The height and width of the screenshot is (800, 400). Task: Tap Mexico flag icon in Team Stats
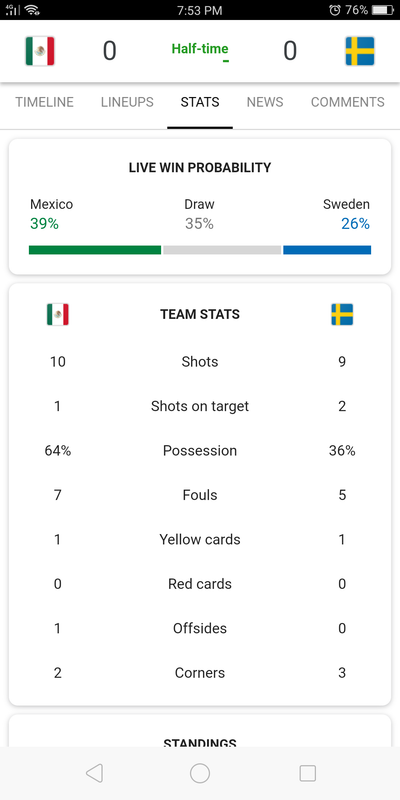pos(58,314)
